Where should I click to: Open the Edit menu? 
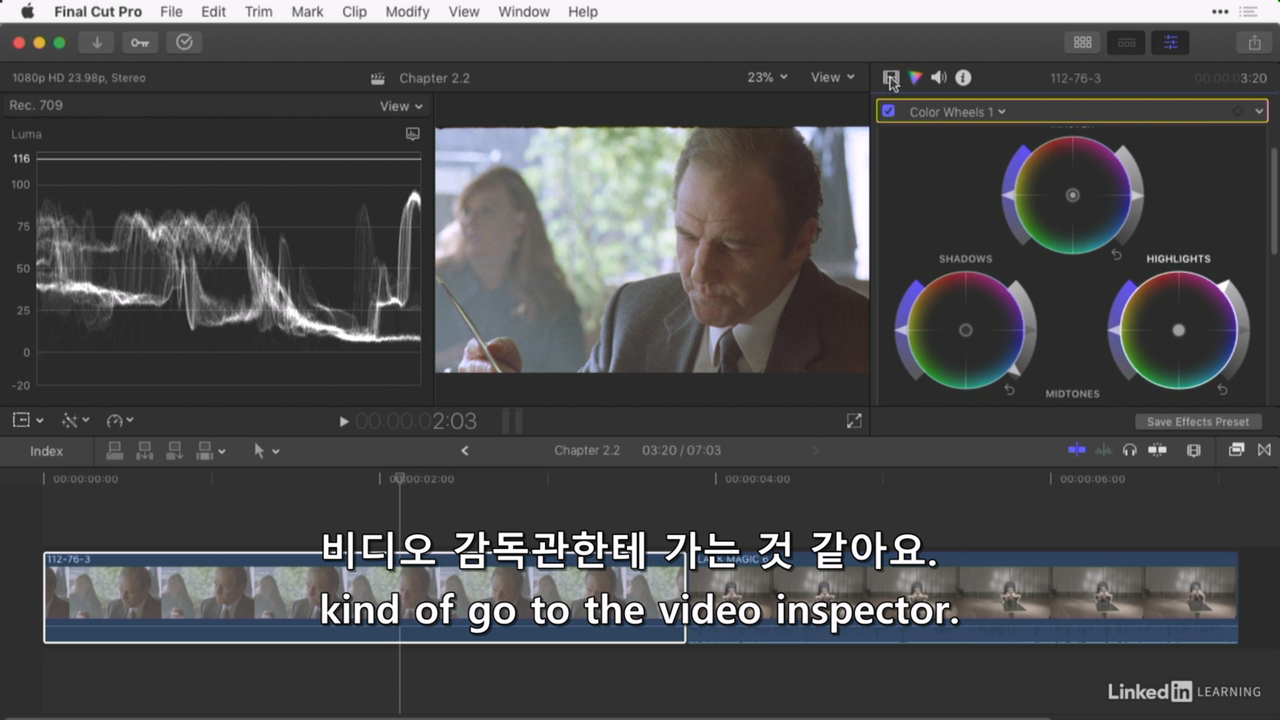click(x=213, y=12)
